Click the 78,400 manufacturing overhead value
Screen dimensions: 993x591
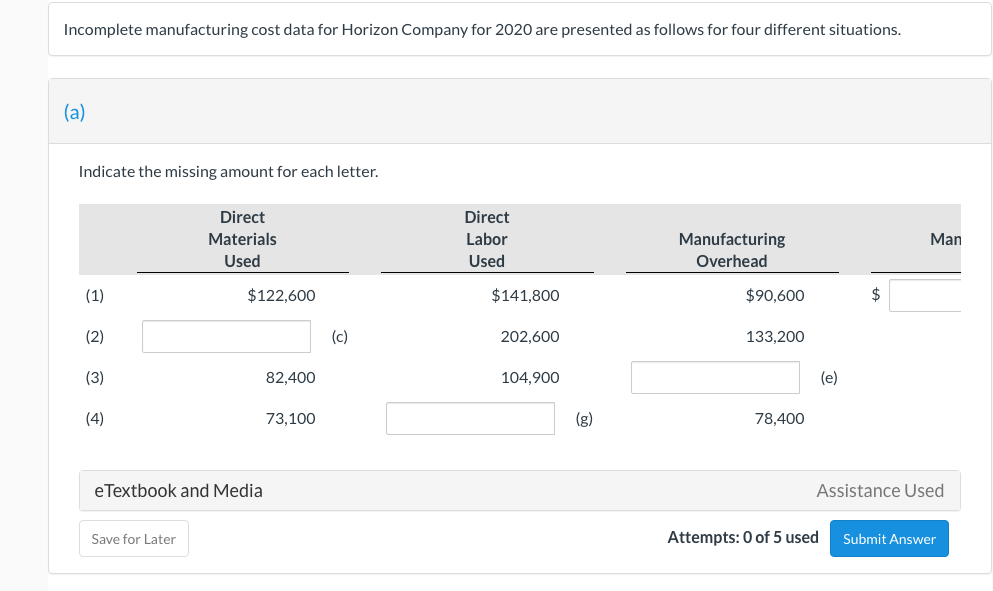click(x=779, y=419)
